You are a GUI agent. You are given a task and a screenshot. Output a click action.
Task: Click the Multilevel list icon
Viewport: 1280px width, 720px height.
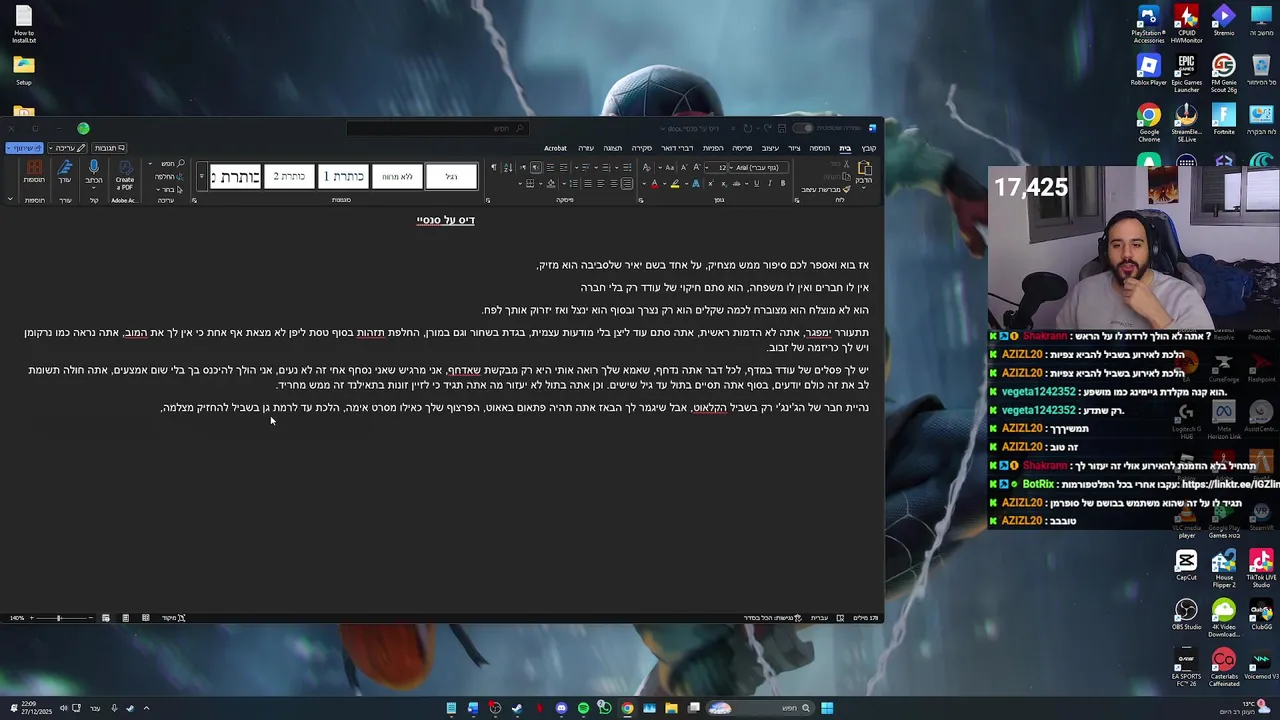pyautogui.click(x=586, y=167)
